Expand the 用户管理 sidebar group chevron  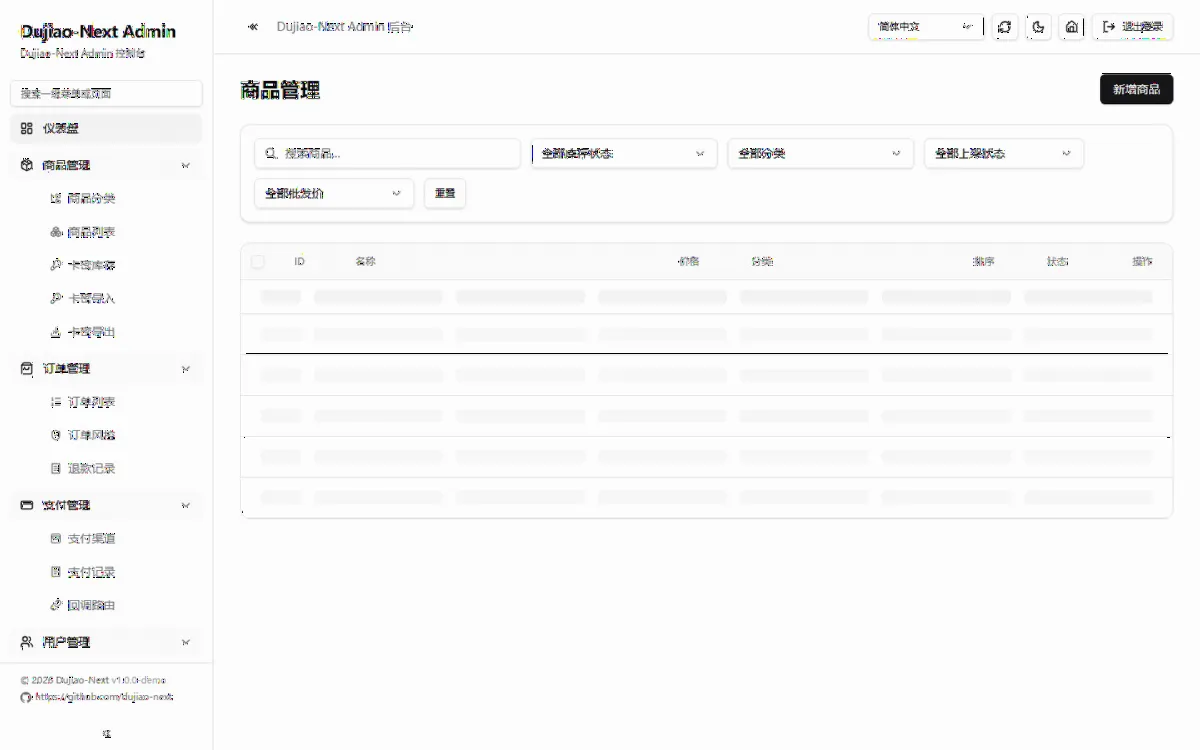[x=186, y=642]
